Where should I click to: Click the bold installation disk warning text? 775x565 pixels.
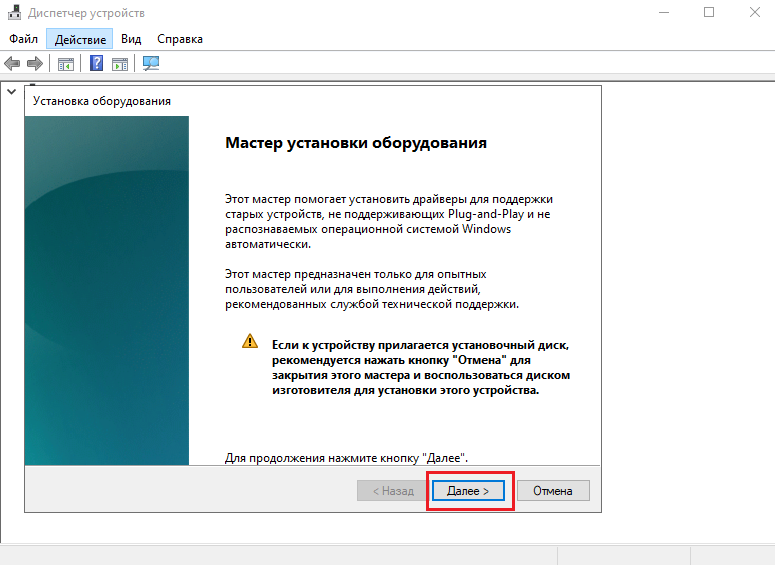[421, 367]
